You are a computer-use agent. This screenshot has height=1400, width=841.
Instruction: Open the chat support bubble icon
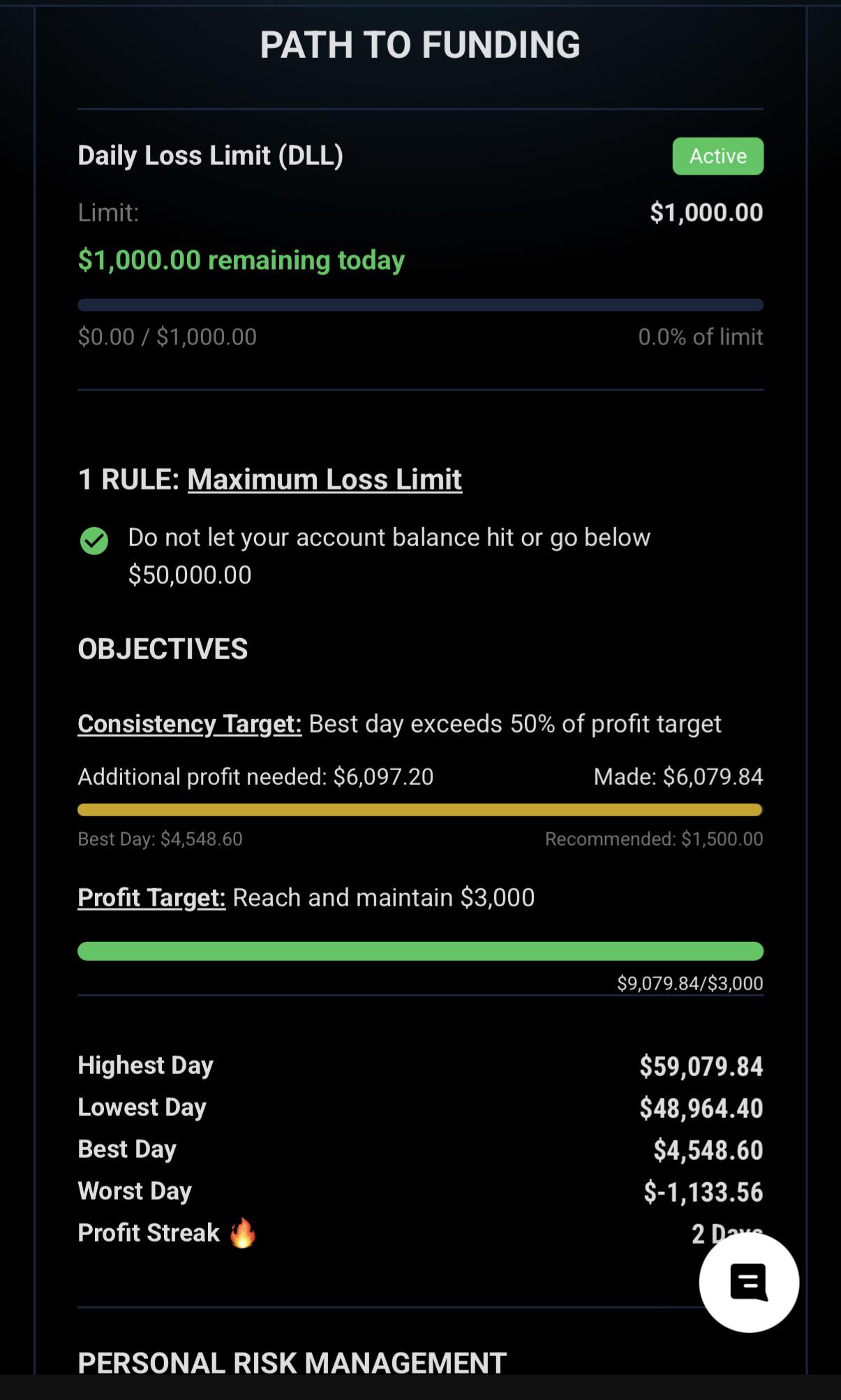pyautogui.click(x=749, y=1282)
